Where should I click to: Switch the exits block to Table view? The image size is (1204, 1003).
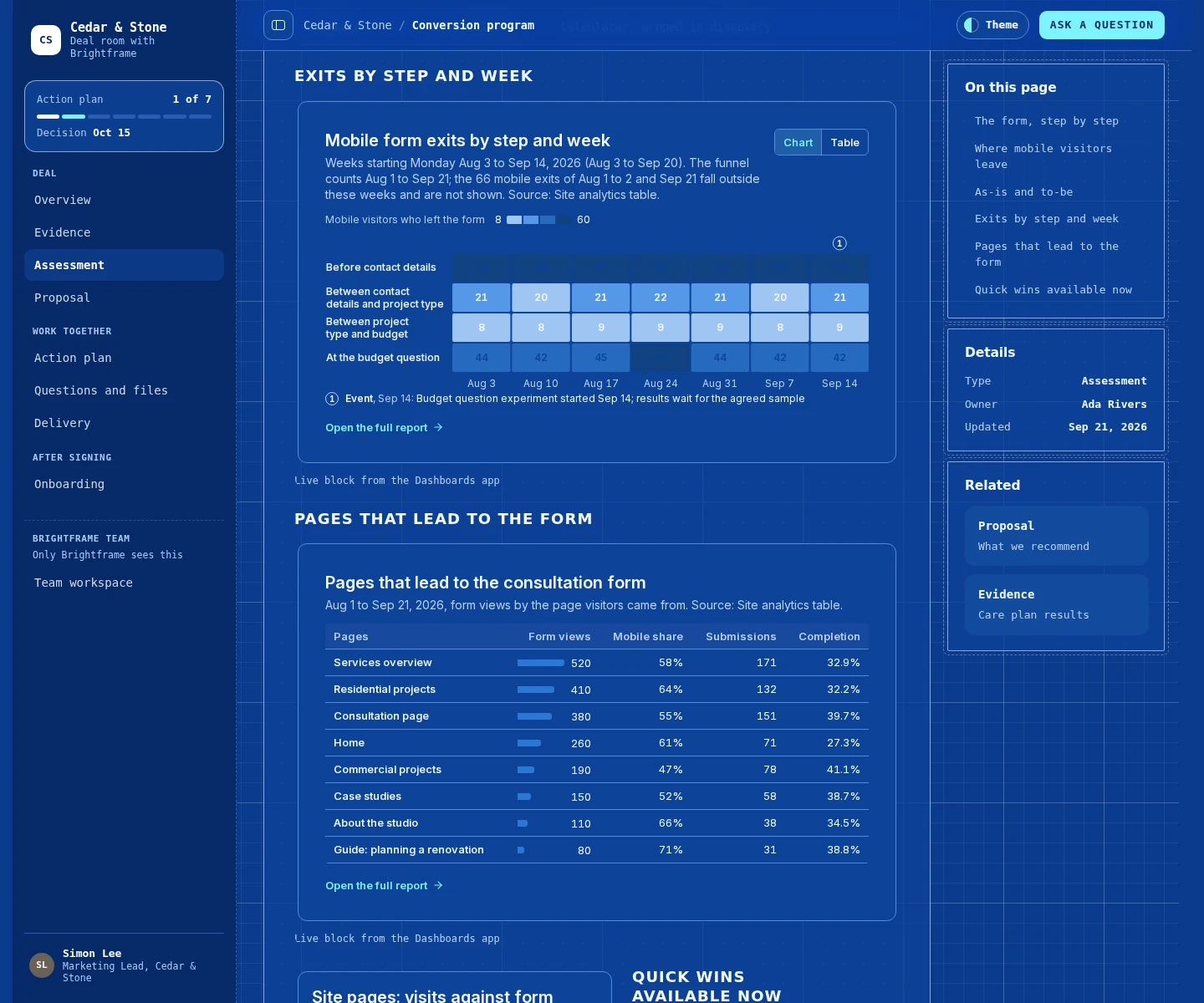pos(844,142)
